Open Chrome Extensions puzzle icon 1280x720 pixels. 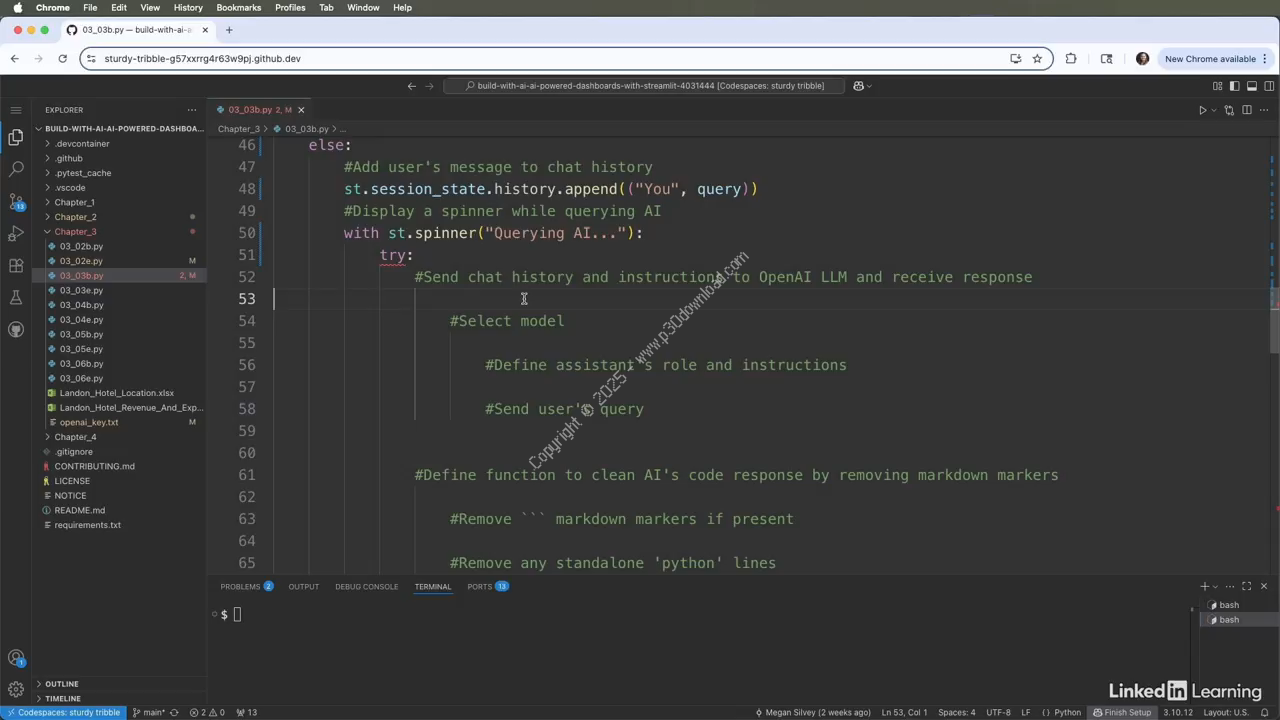coord(1071,59)
